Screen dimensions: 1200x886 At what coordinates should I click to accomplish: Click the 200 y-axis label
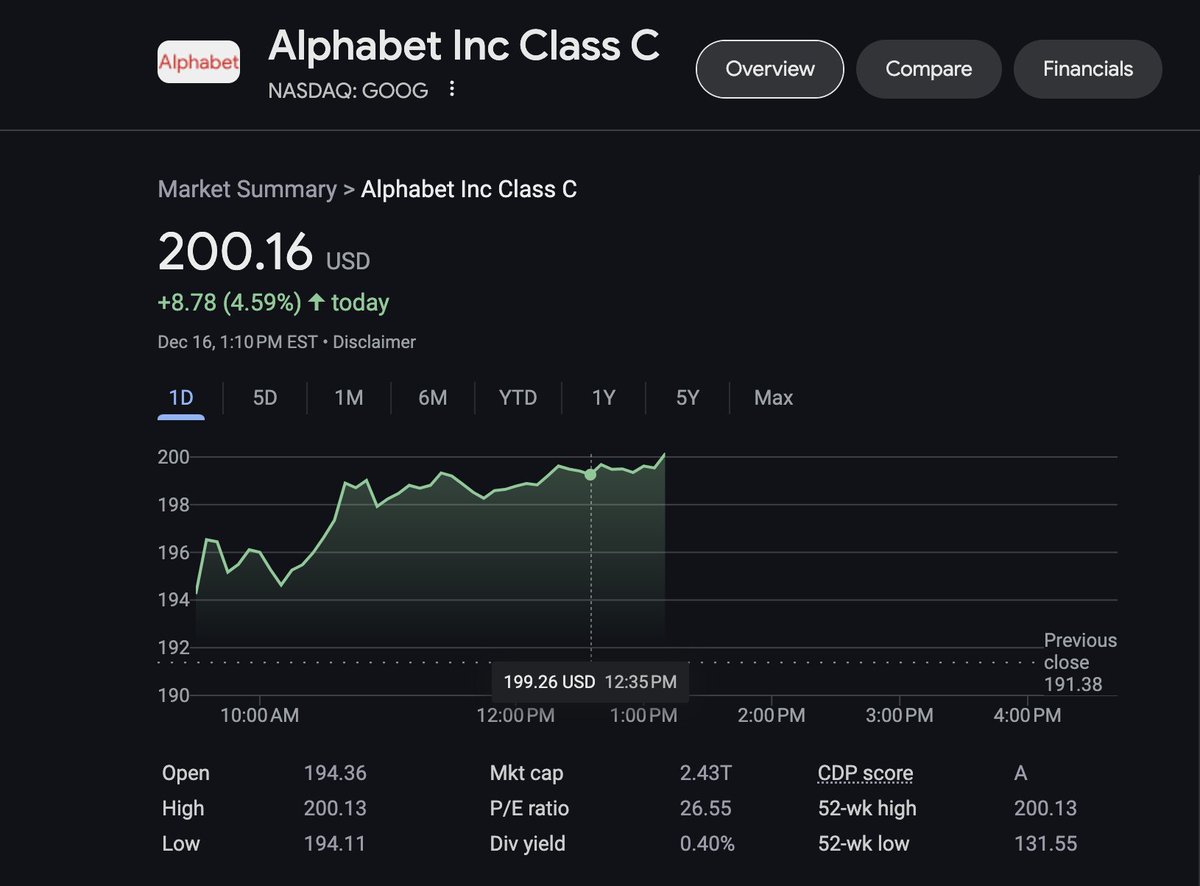coord(175,457)
